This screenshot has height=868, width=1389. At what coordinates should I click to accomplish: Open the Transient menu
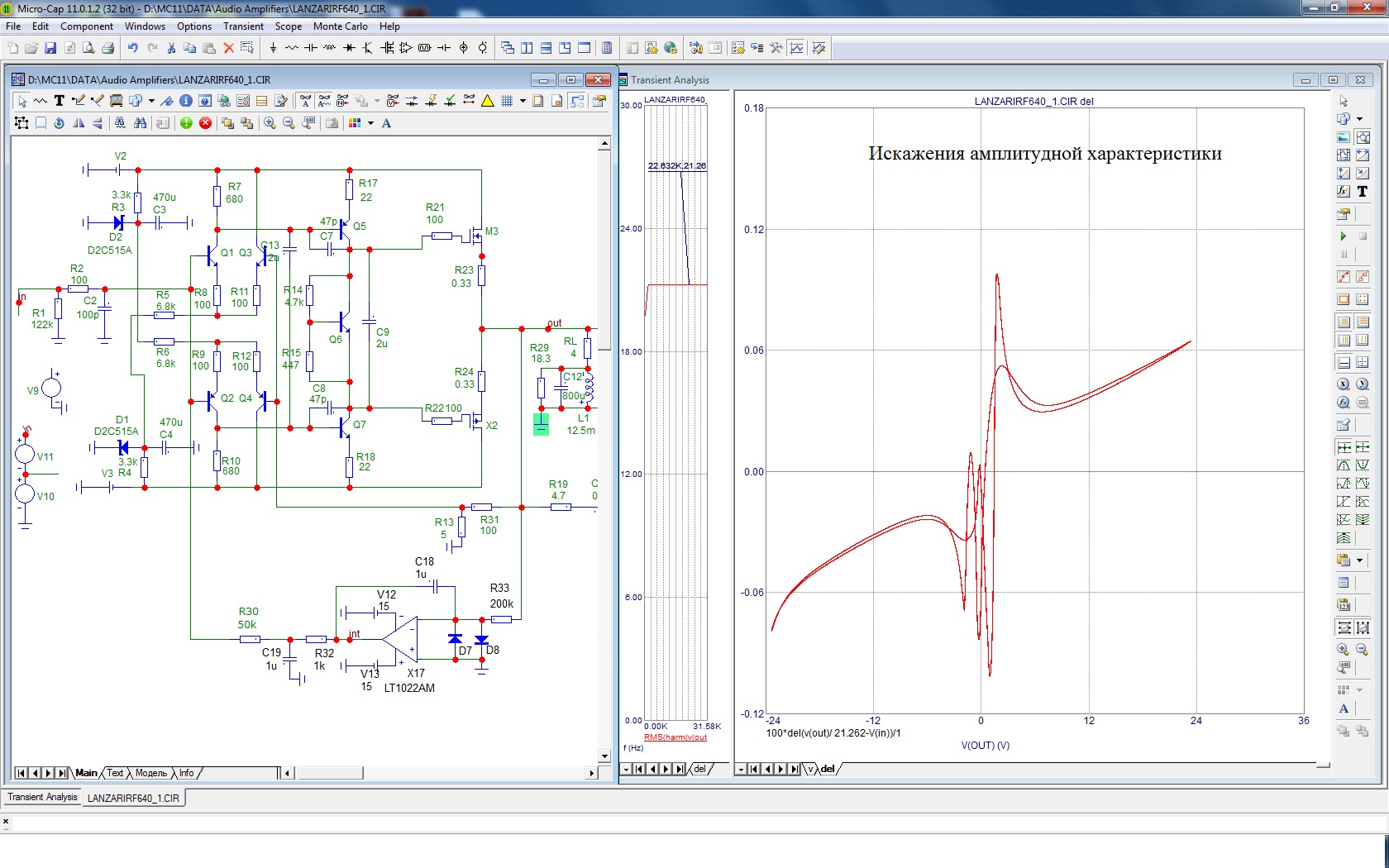(243, 26)
